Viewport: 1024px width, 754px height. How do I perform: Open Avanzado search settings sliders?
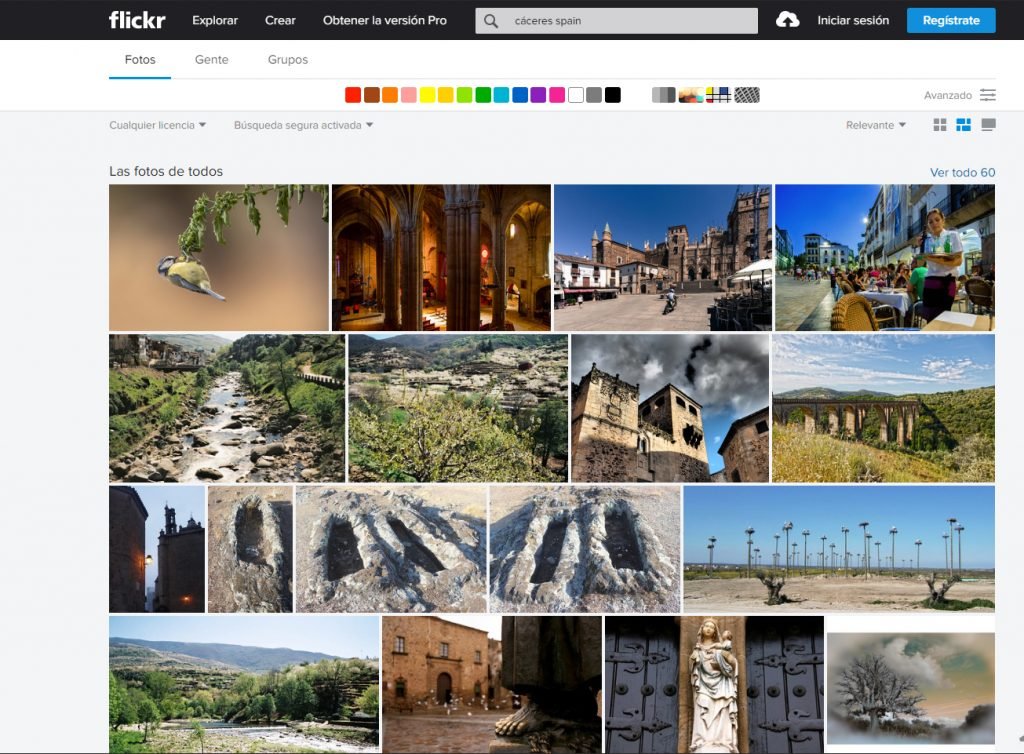[x=990, y=95]
